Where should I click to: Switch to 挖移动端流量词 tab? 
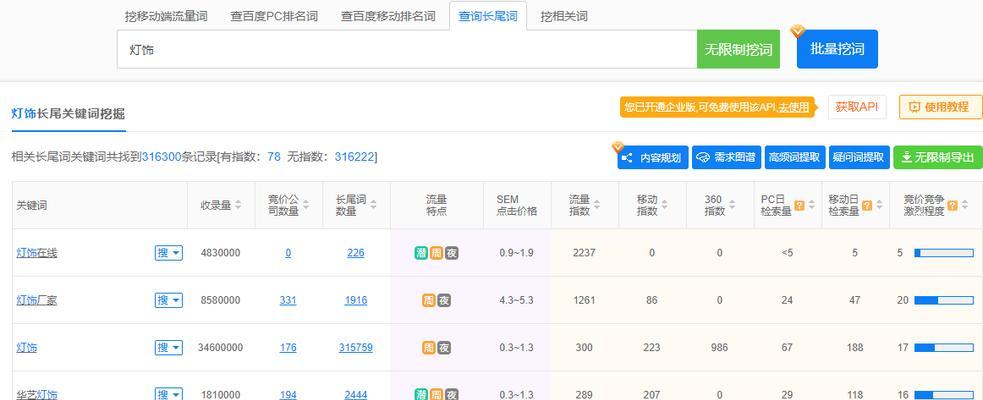click(166, 16)
